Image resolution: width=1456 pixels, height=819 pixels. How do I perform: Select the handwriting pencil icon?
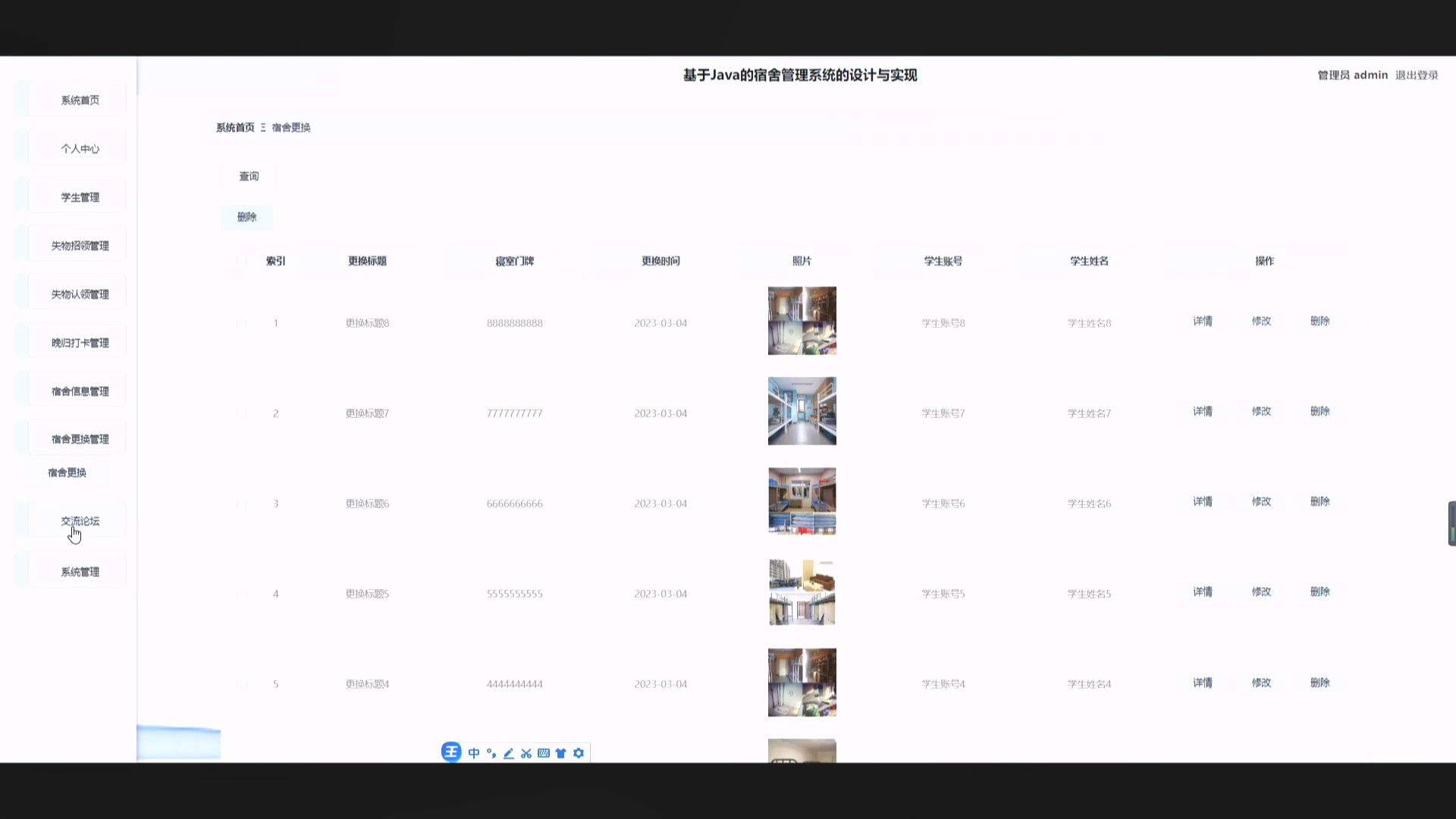click(x=509, y=752)
